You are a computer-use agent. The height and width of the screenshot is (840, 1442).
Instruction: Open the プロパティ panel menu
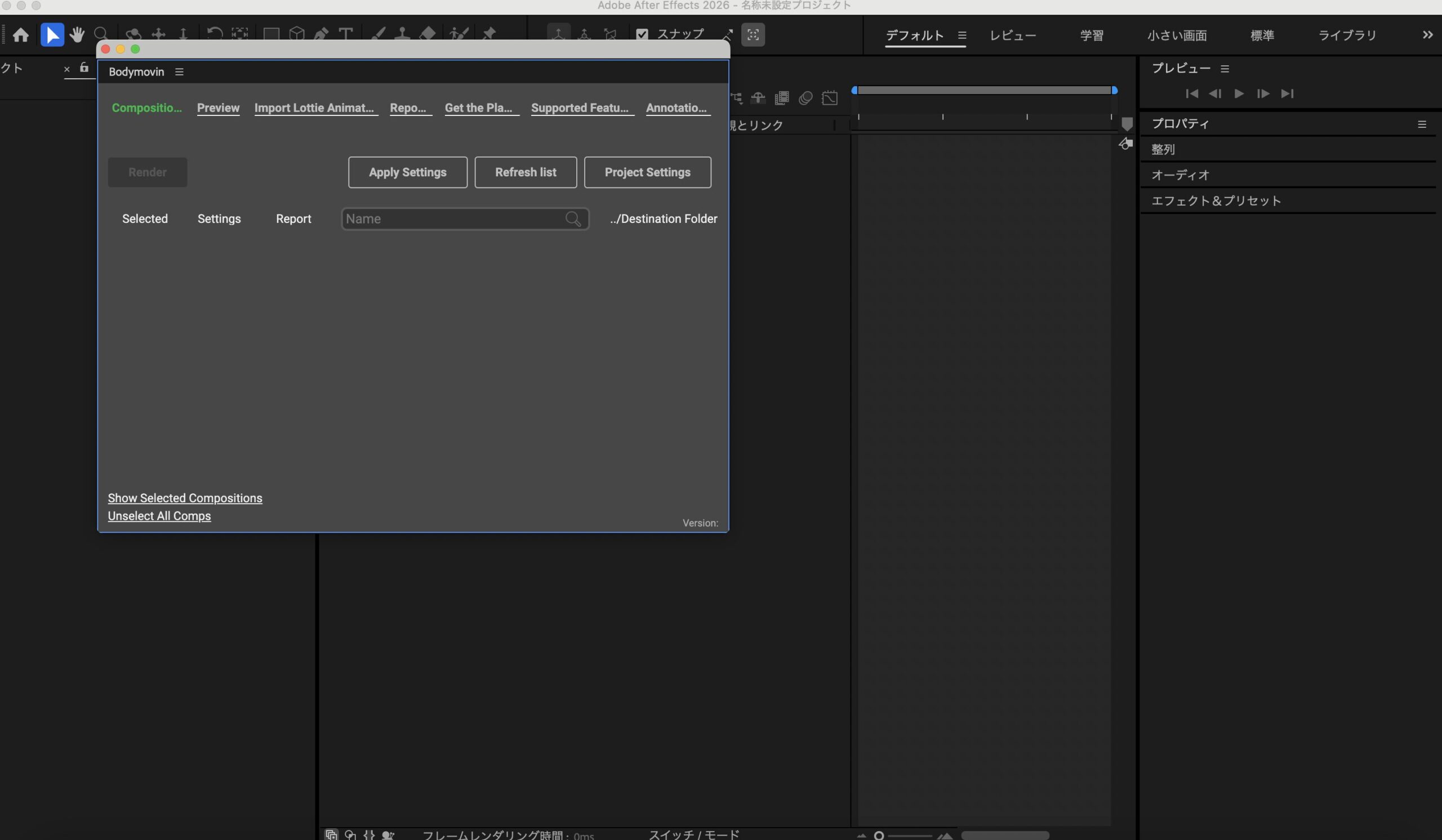coord(1421,124)
